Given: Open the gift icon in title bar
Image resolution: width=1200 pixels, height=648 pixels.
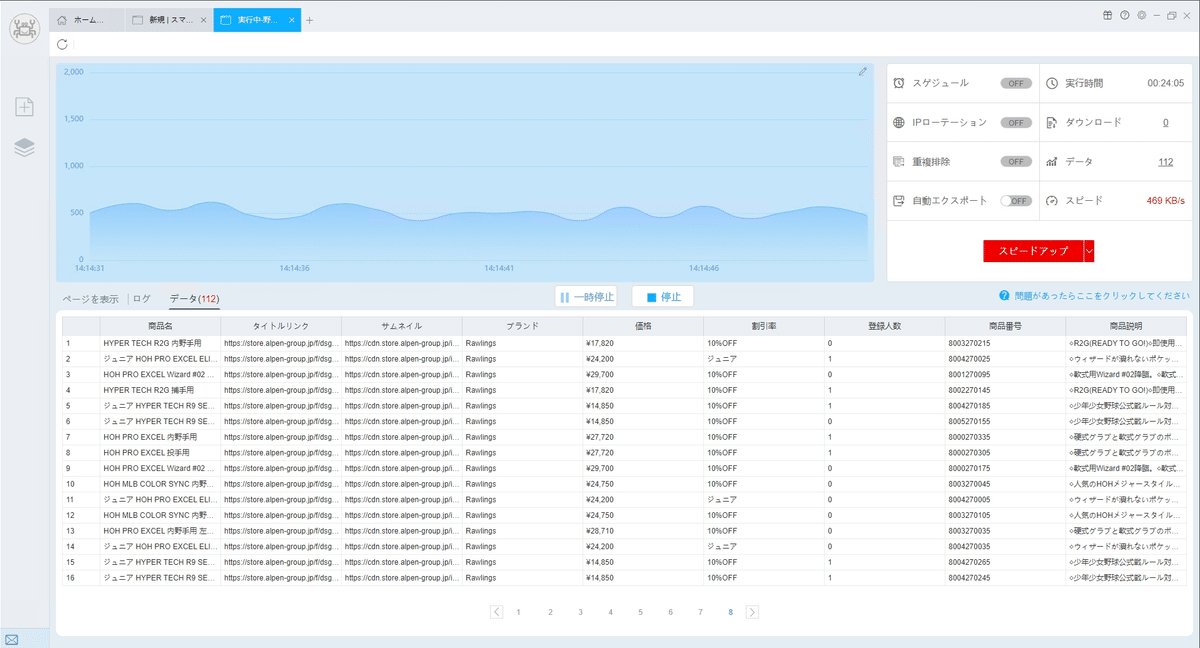Looking at the screenshot, I should point(1108,16).
